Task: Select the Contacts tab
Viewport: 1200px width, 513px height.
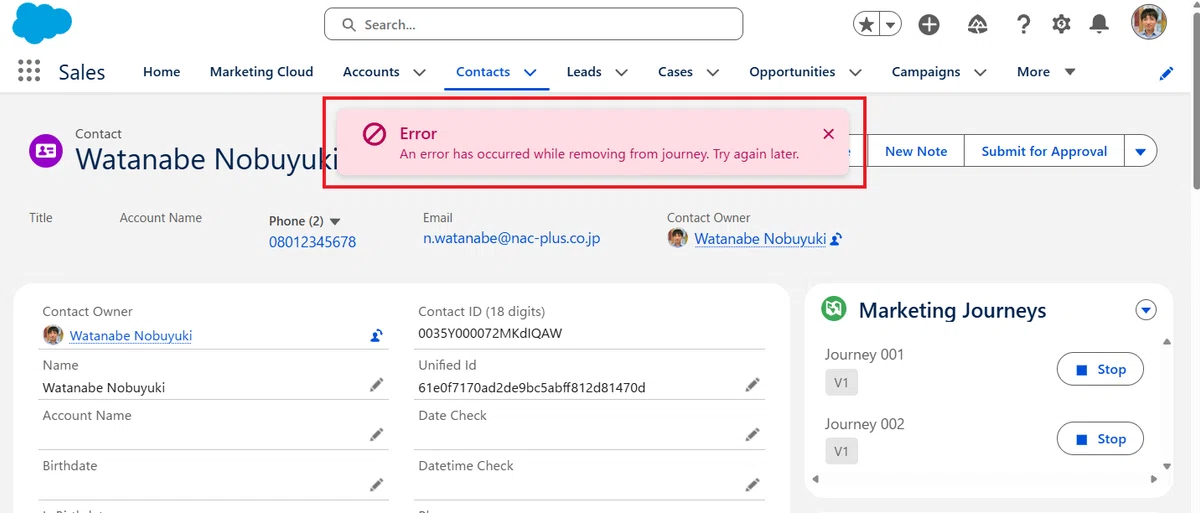Action: [x=483, y=72]
